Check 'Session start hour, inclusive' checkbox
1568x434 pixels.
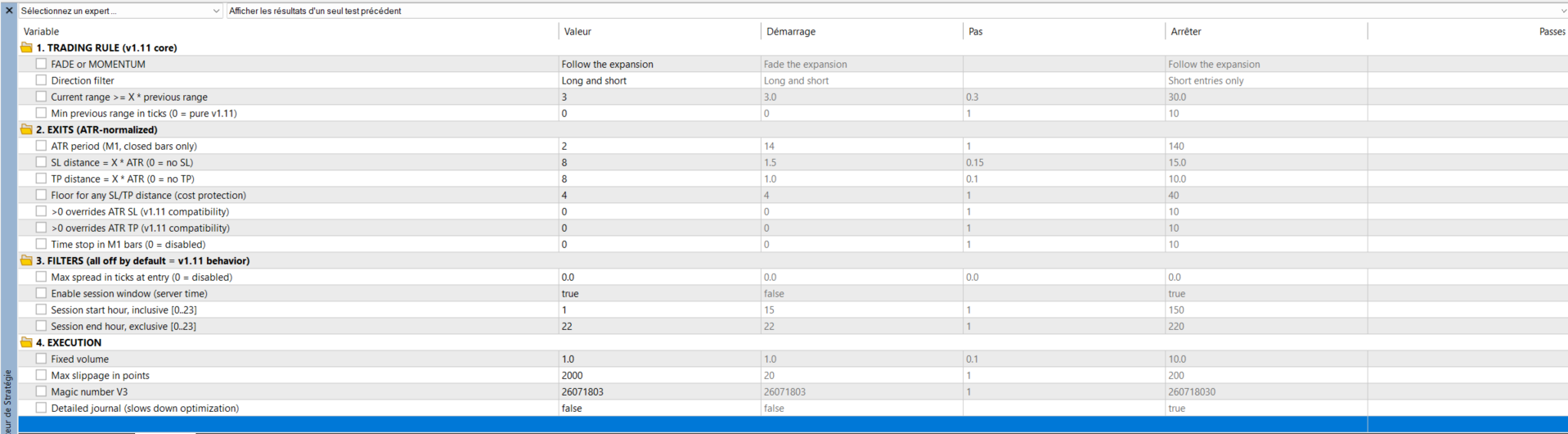[x=41, y=310]
